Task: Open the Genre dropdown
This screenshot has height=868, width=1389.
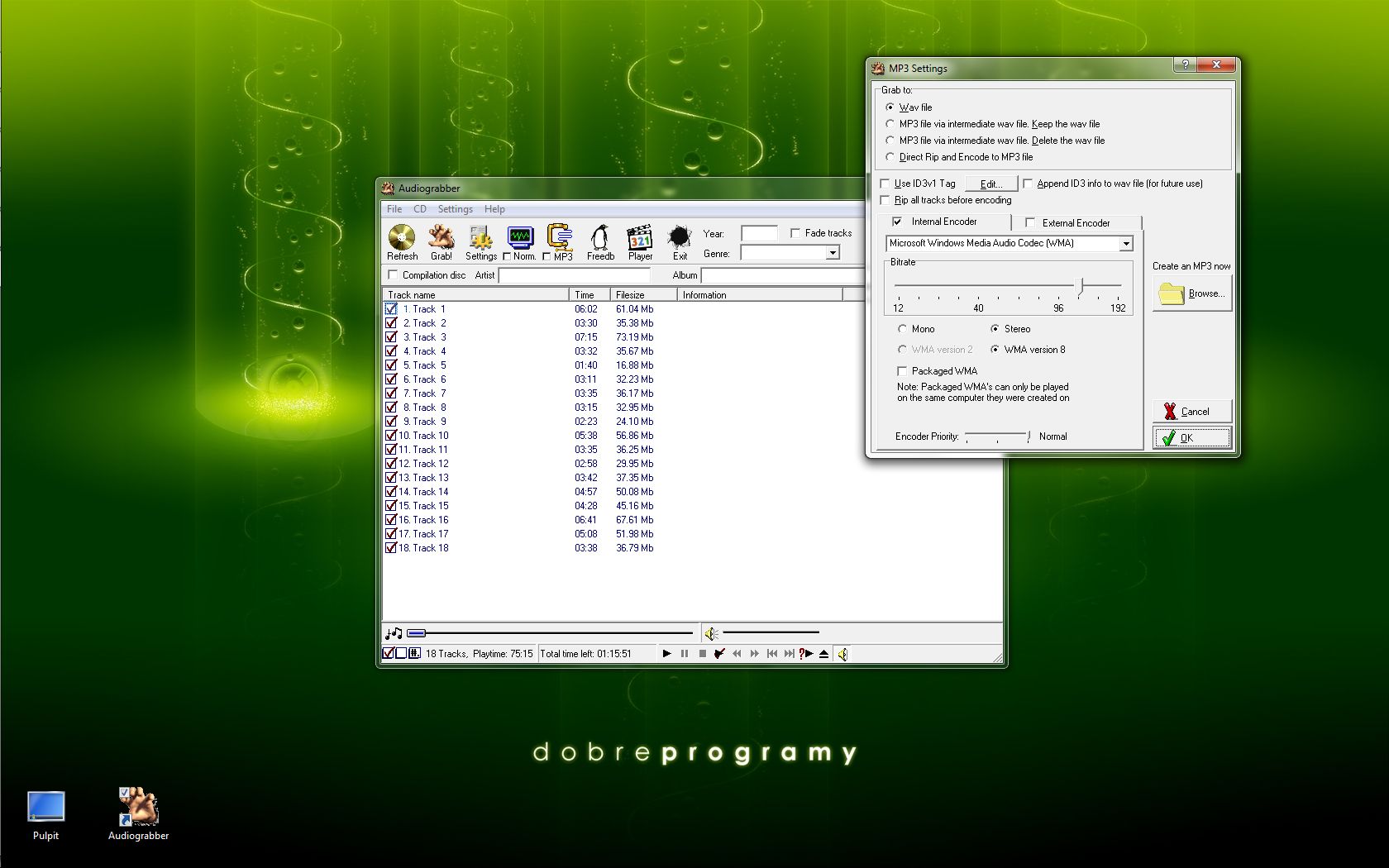Action: coord(833,253)
